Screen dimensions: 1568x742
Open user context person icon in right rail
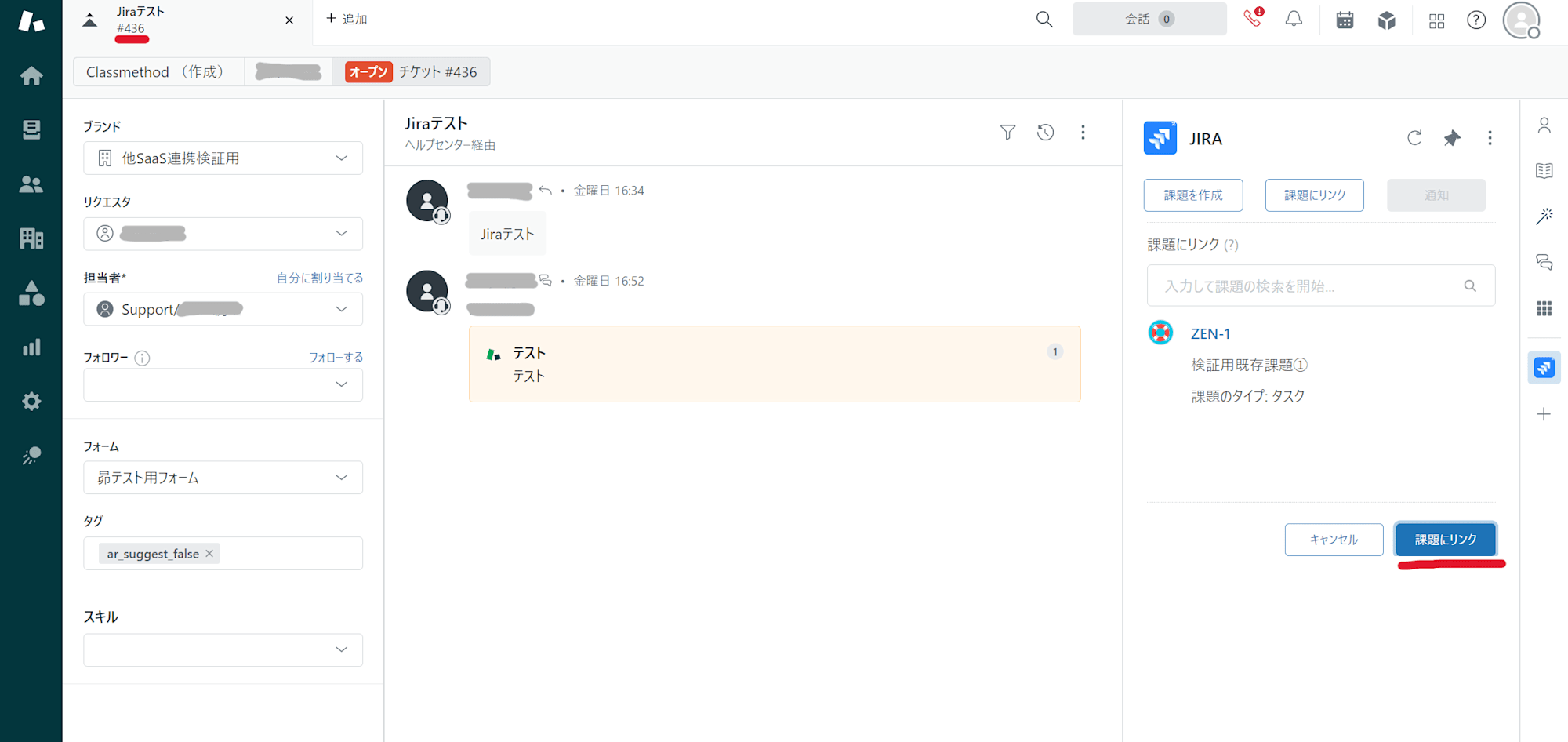tap(1544, 125)
